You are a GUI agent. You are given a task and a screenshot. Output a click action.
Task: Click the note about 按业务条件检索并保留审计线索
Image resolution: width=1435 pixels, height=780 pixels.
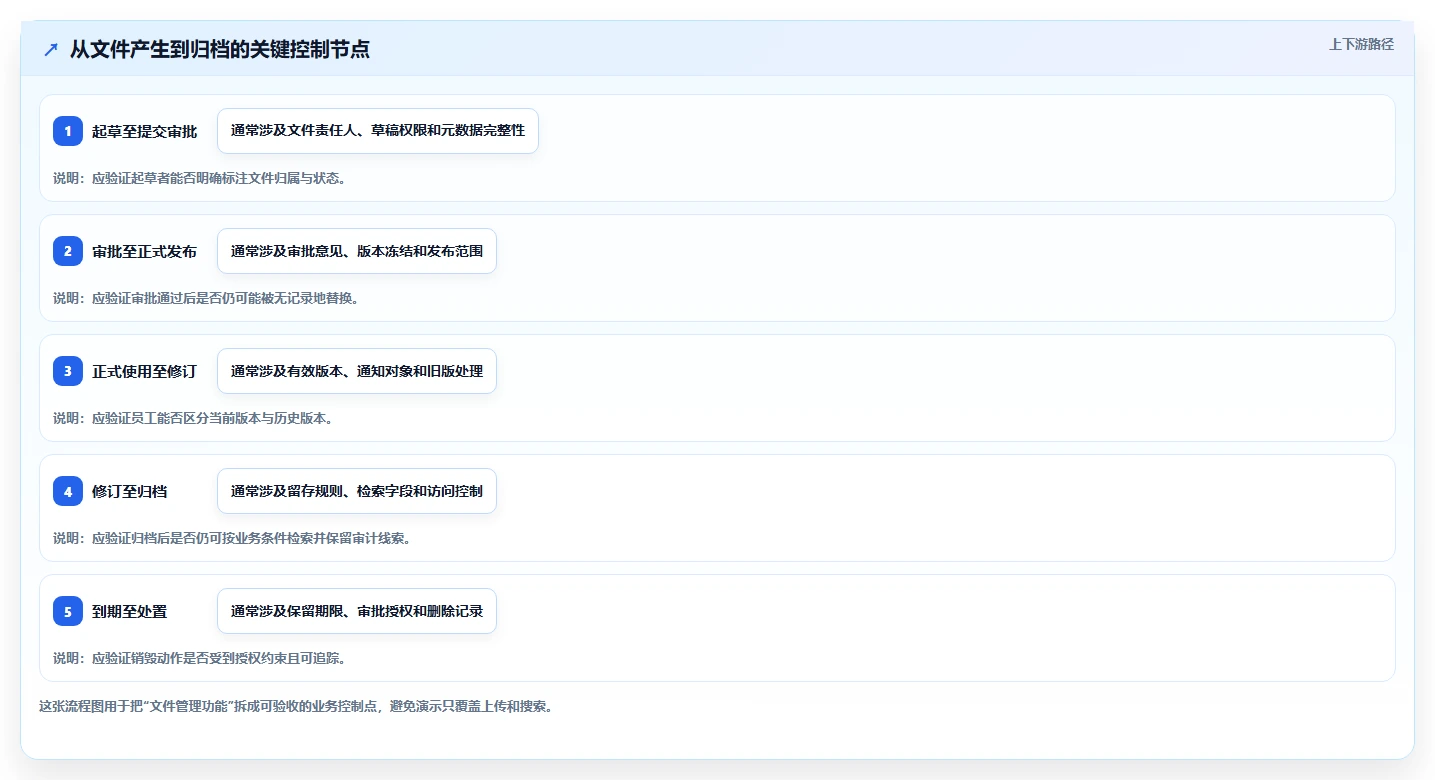[x=232, y=538]
